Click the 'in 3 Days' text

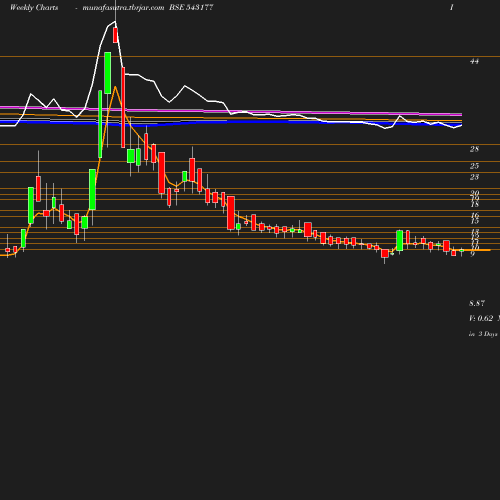pyautogui.click(x=483, y=334)
